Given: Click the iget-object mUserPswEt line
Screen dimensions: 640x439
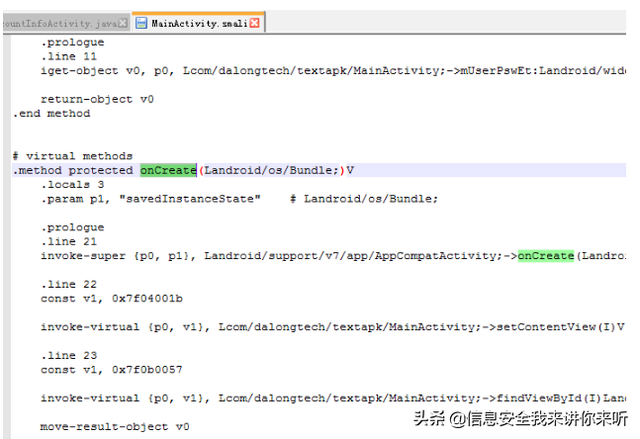Looking at the screenshot, I should click(x=333, y=71).
